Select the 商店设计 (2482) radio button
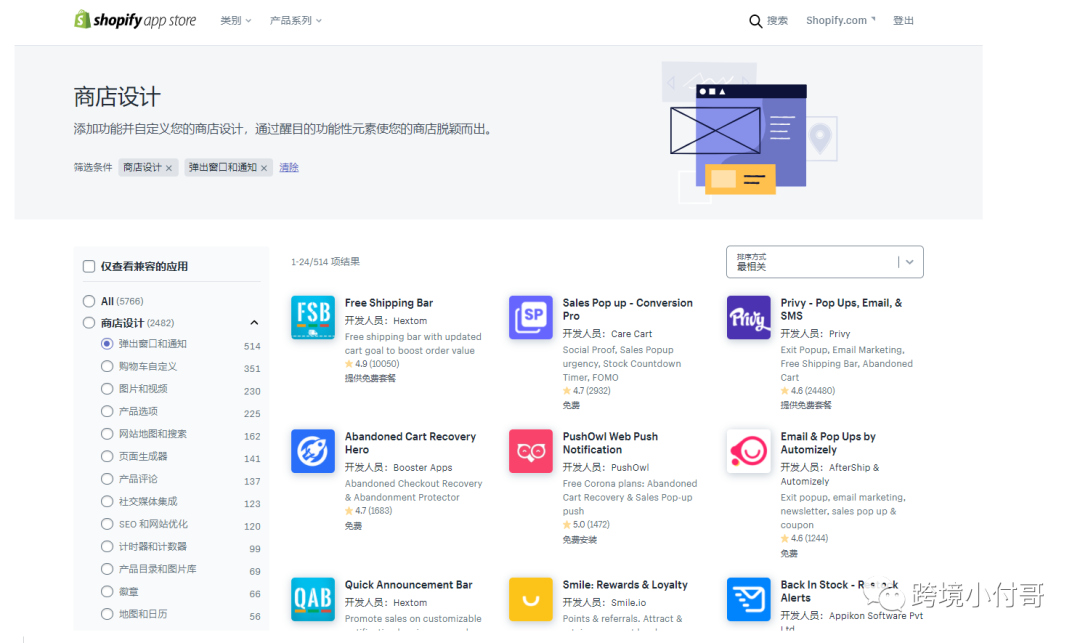This screenshot has height=643, width=1080. point(89,323)
